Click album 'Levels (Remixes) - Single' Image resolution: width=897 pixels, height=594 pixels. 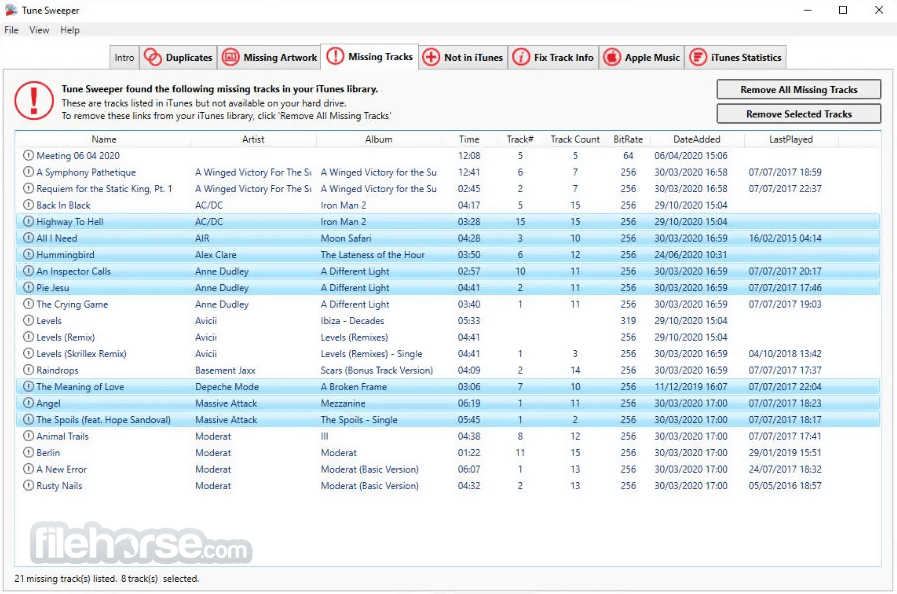[371, 354]
